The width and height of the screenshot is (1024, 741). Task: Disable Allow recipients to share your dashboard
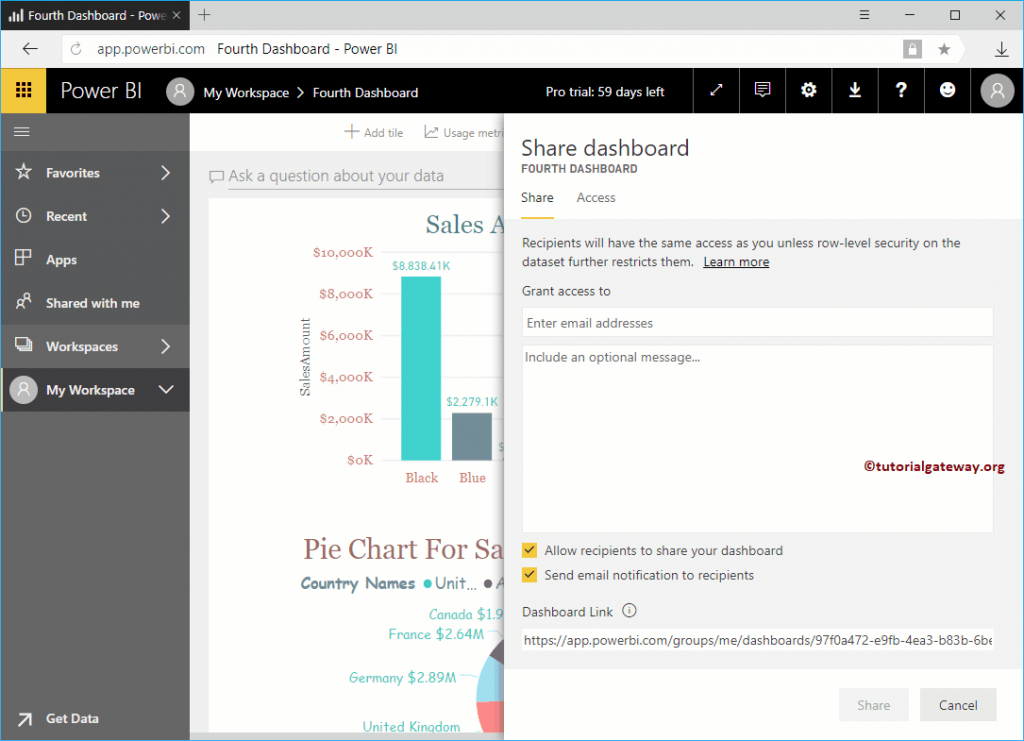529,550
